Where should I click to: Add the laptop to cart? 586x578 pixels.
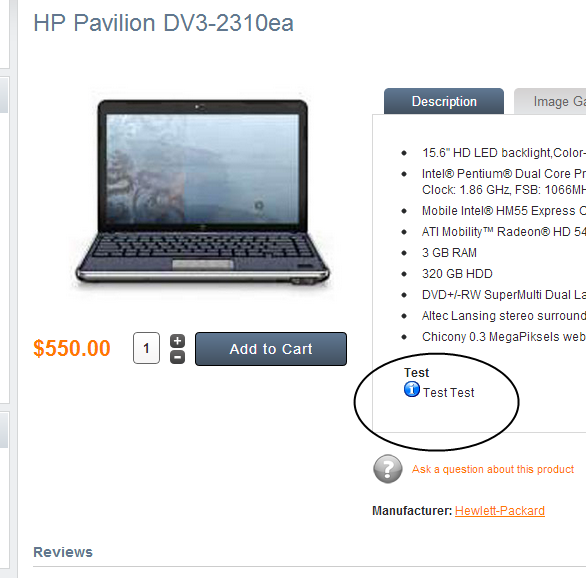point(271,349)
